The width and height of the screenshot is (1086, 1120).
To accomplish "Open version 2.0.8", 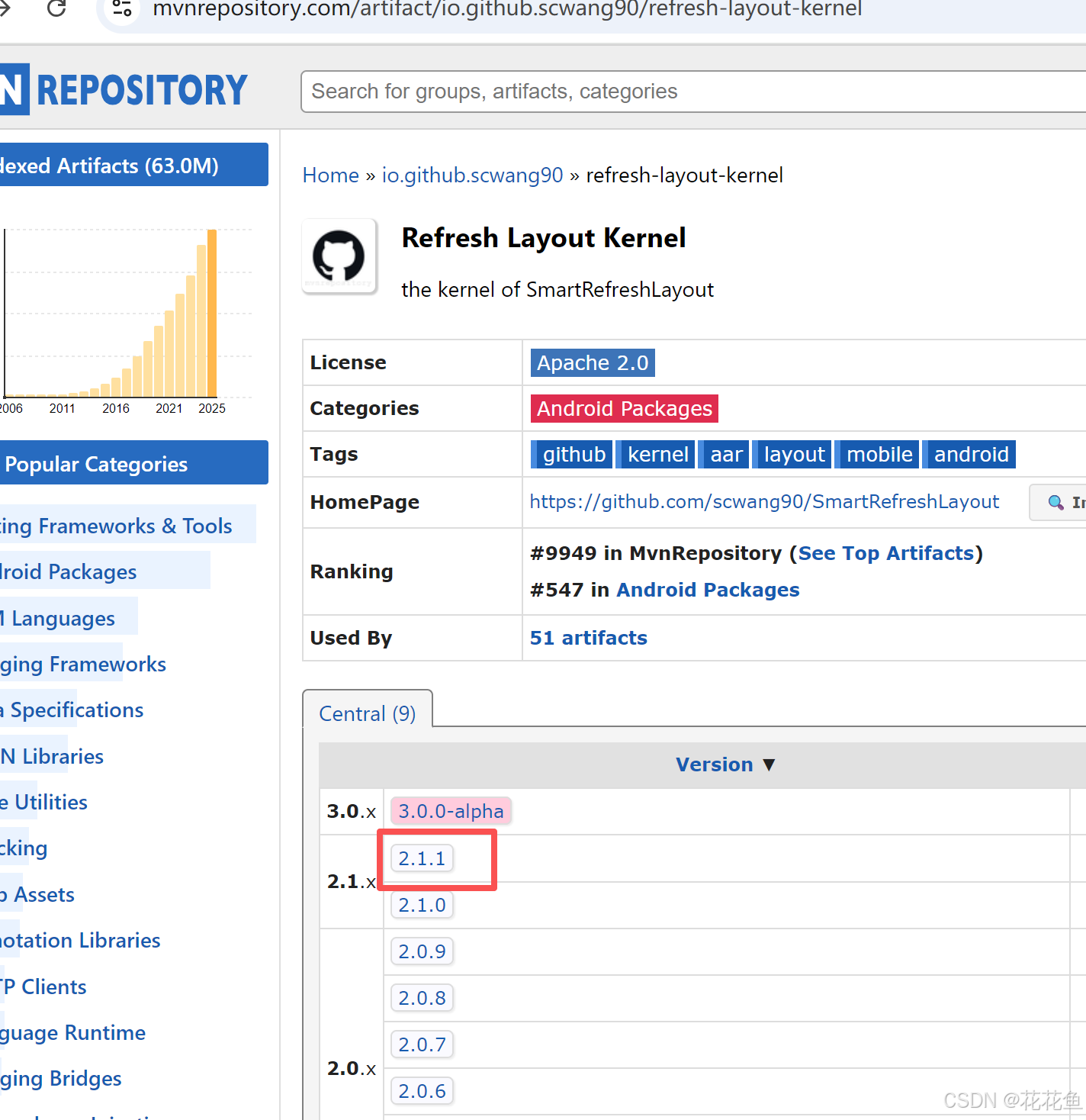I will point(422,998).
